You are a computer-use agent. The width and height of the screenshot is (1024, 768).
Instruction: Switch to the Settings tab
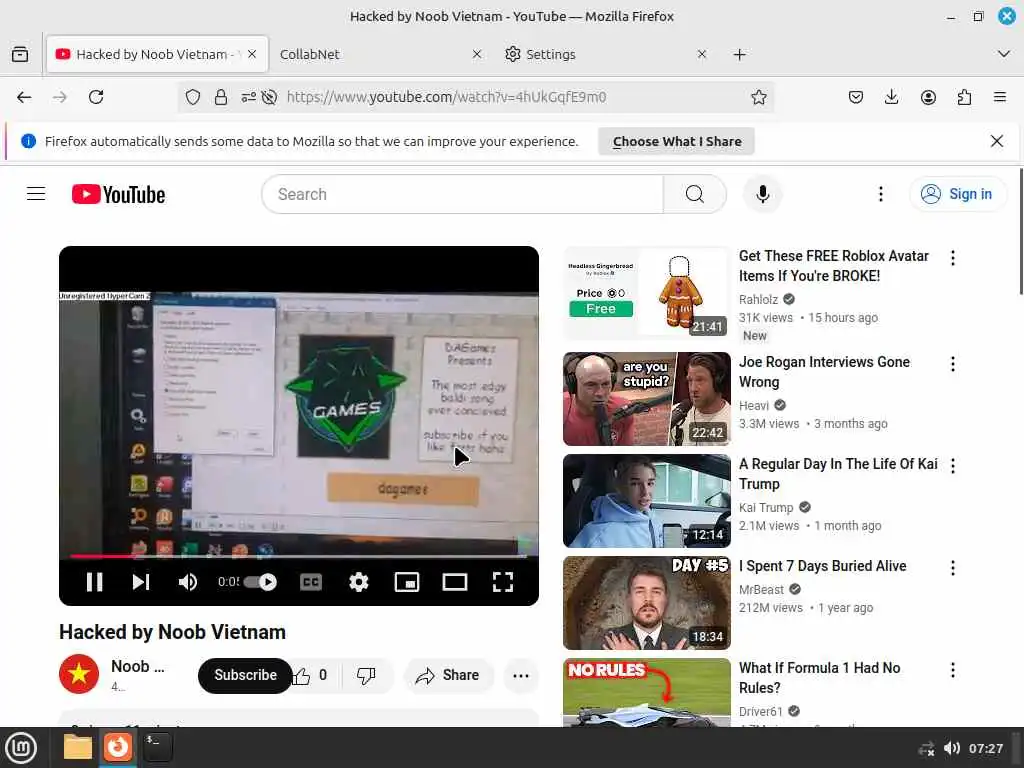coord(606,54)
